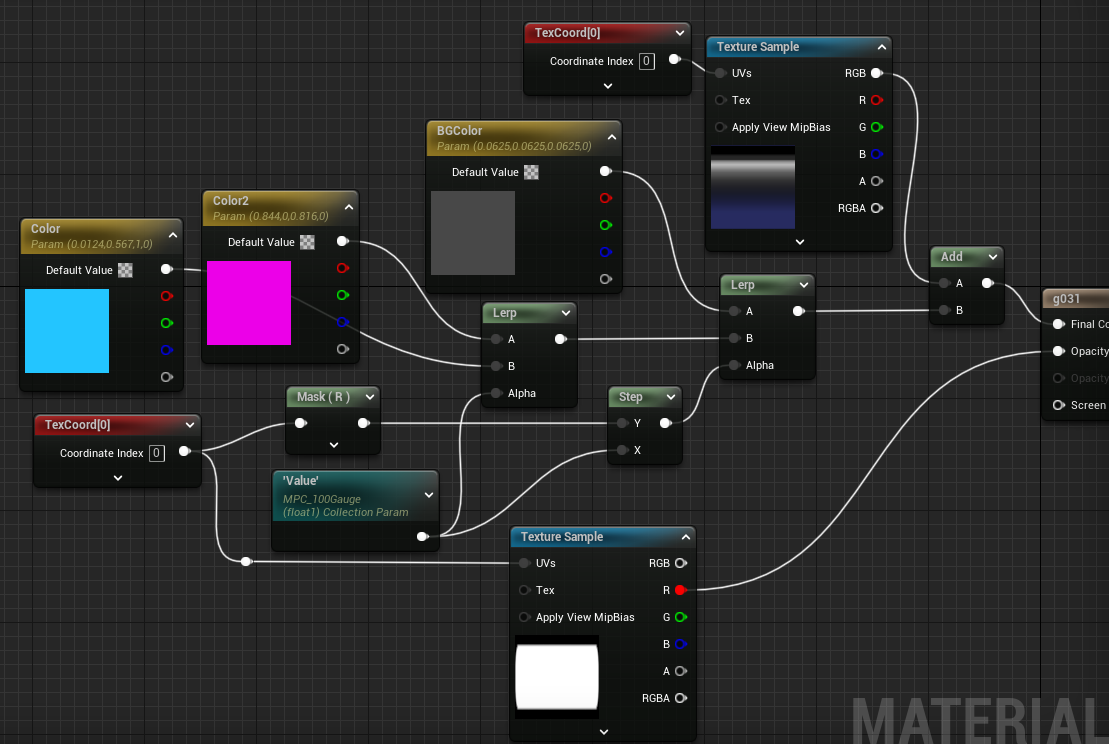
Task: Show more options below top TexCoord node
Action: (608, 86)
